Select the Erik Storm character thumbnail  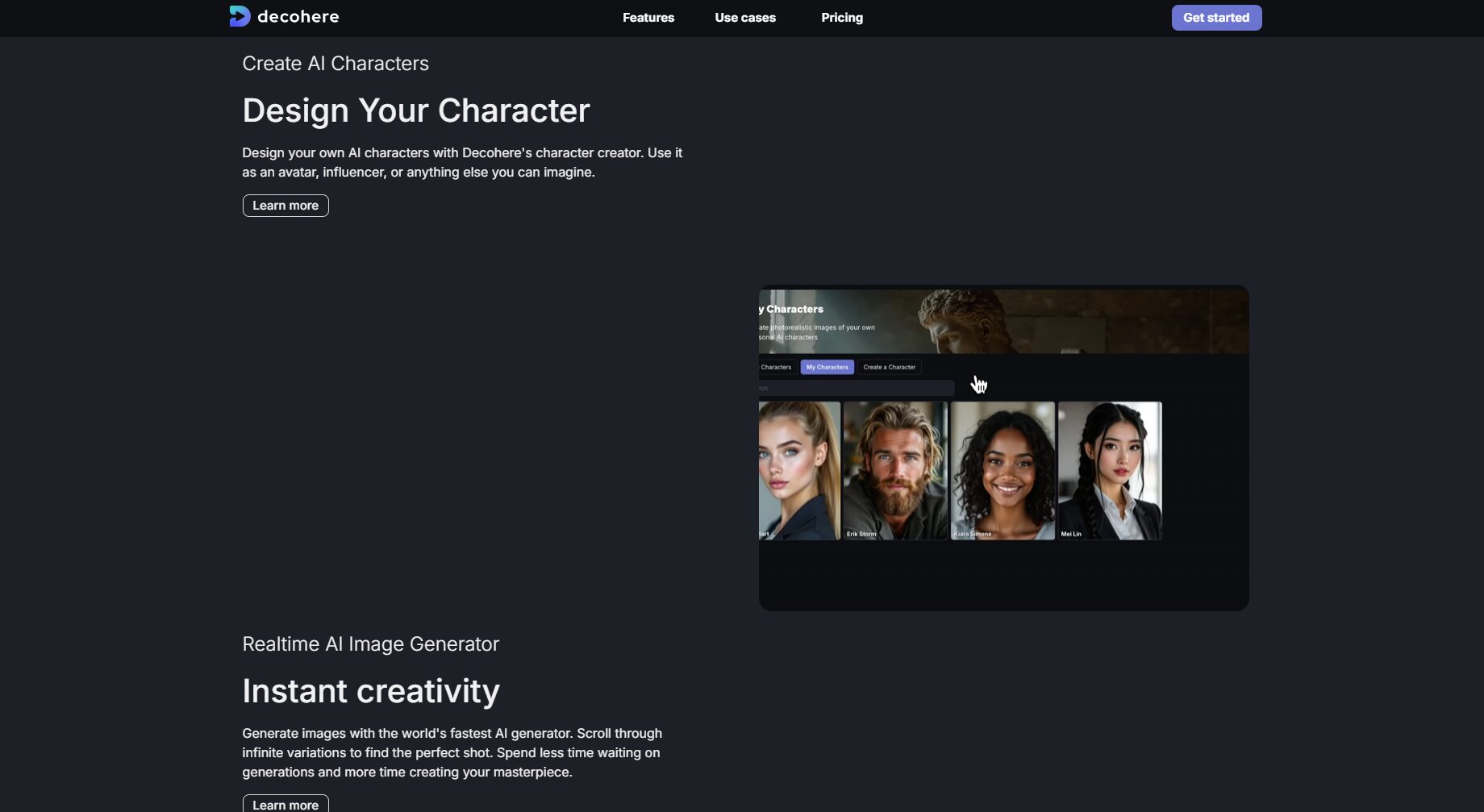[x=895, y=471]
